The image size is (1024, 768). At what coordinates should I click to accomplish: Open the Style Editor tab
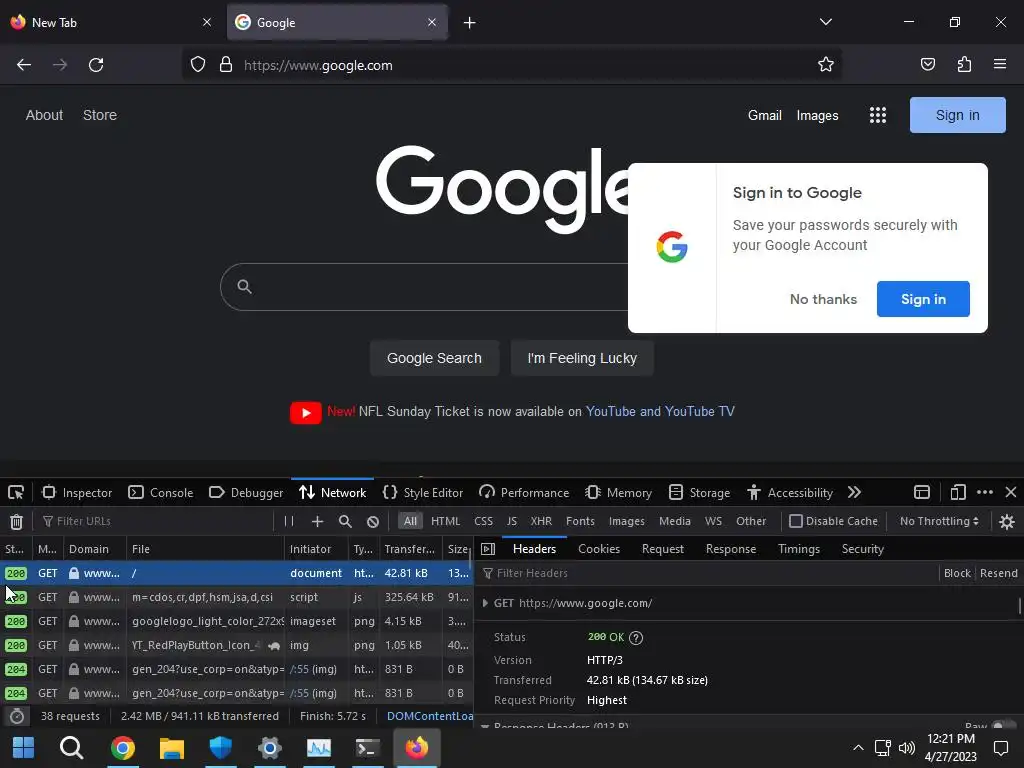[x=423, y=492]
